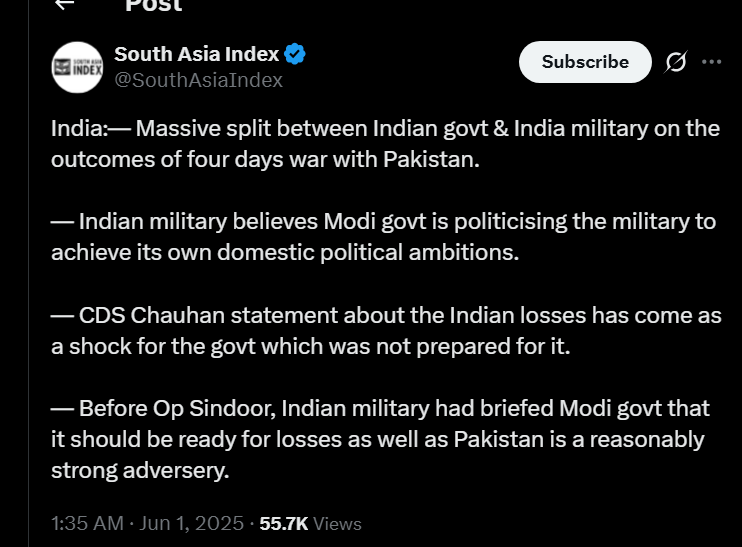Screen dimensions: 742x547
Task: Click the blue verified badge
Action: (x=295, y=54)
